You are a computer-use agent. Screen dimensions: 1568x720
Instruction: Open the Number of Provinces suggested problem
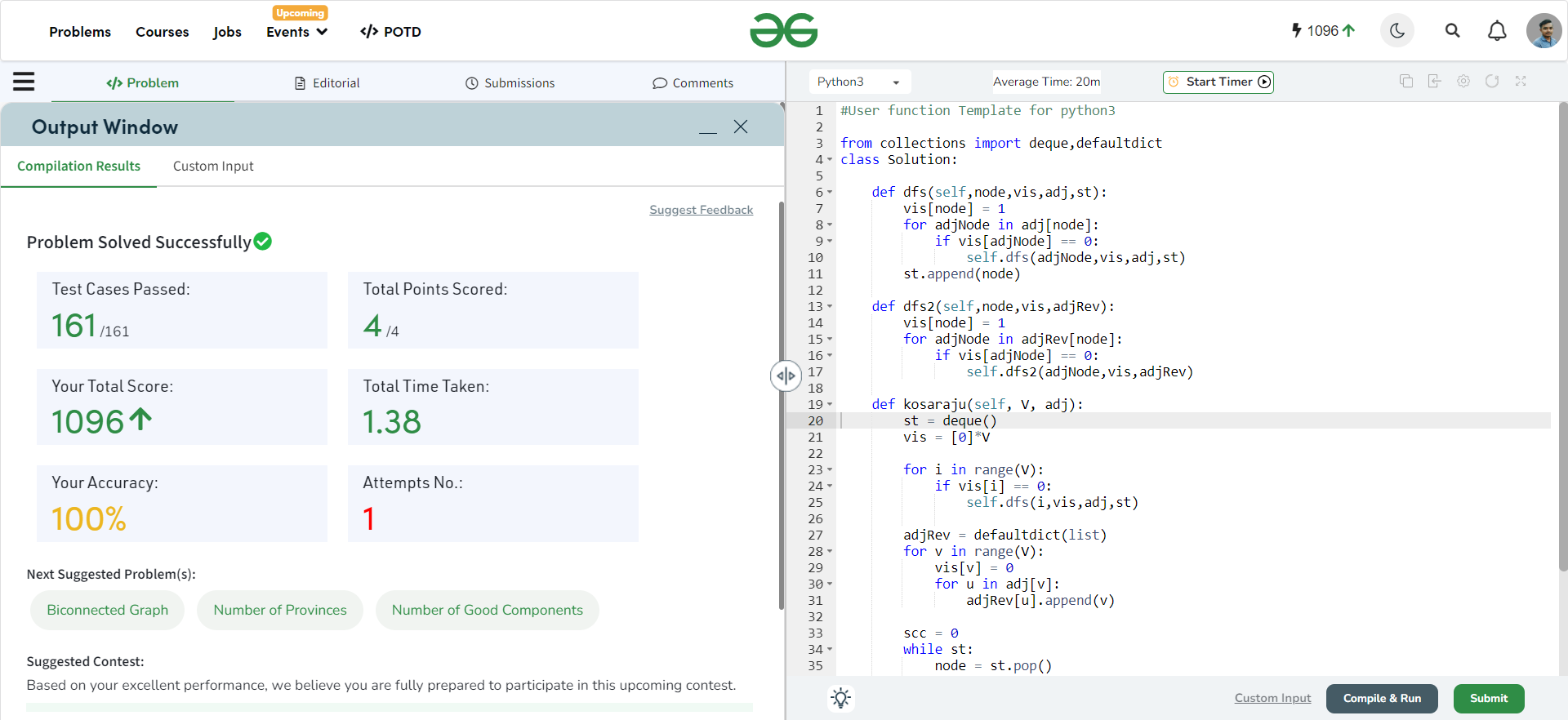tap(280, 610)
